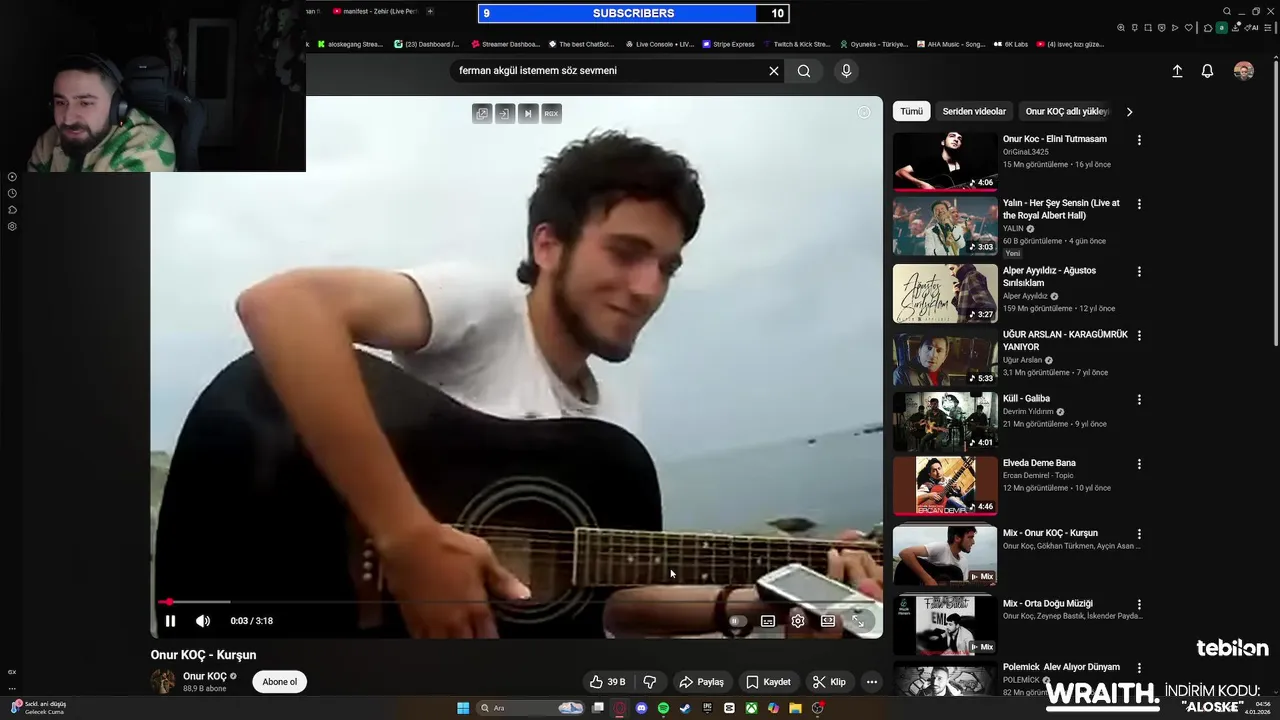Click the first overlay icon above the video
This screenshot has height=720, width=1280.
[482, 113]
